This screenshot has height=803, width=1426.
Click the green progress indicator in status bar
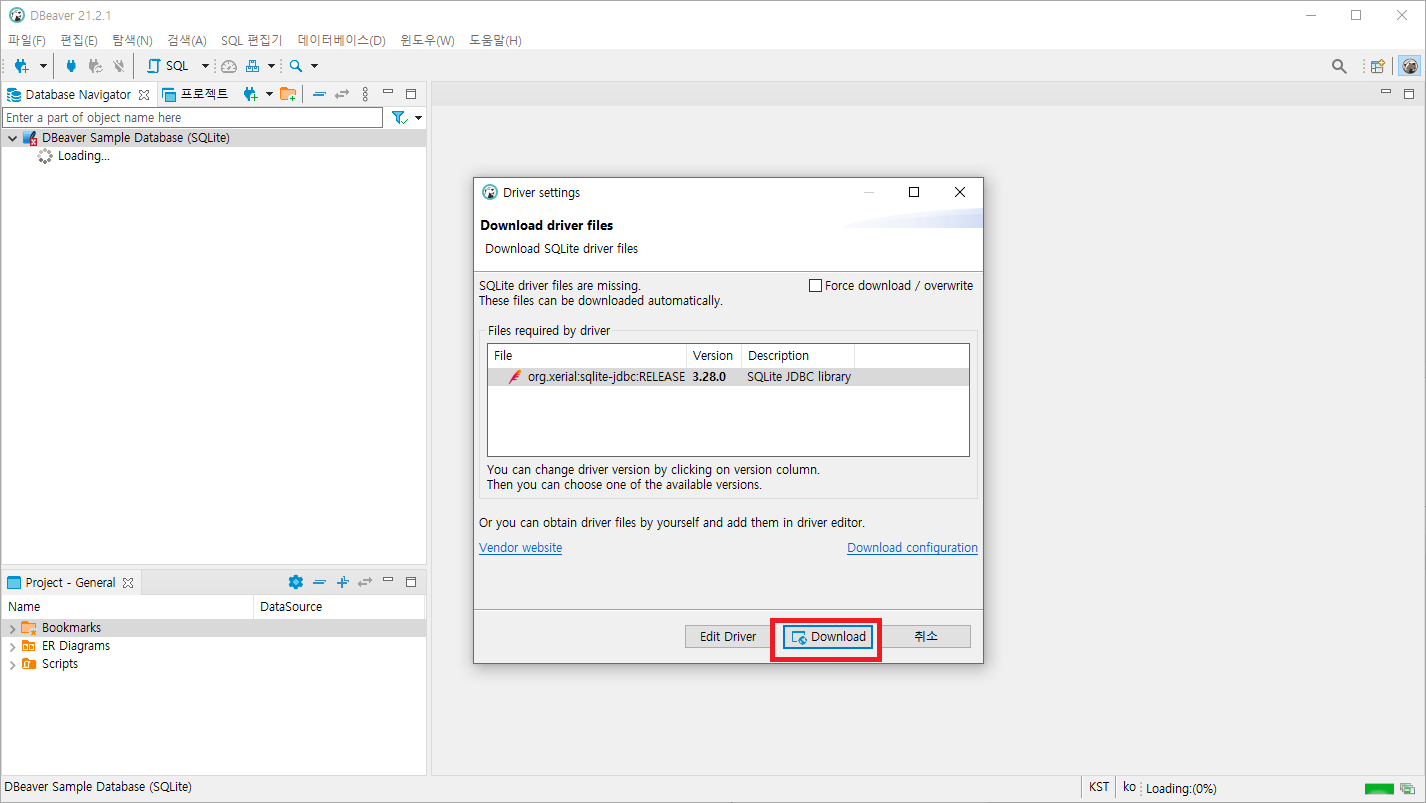[1379, 788]
